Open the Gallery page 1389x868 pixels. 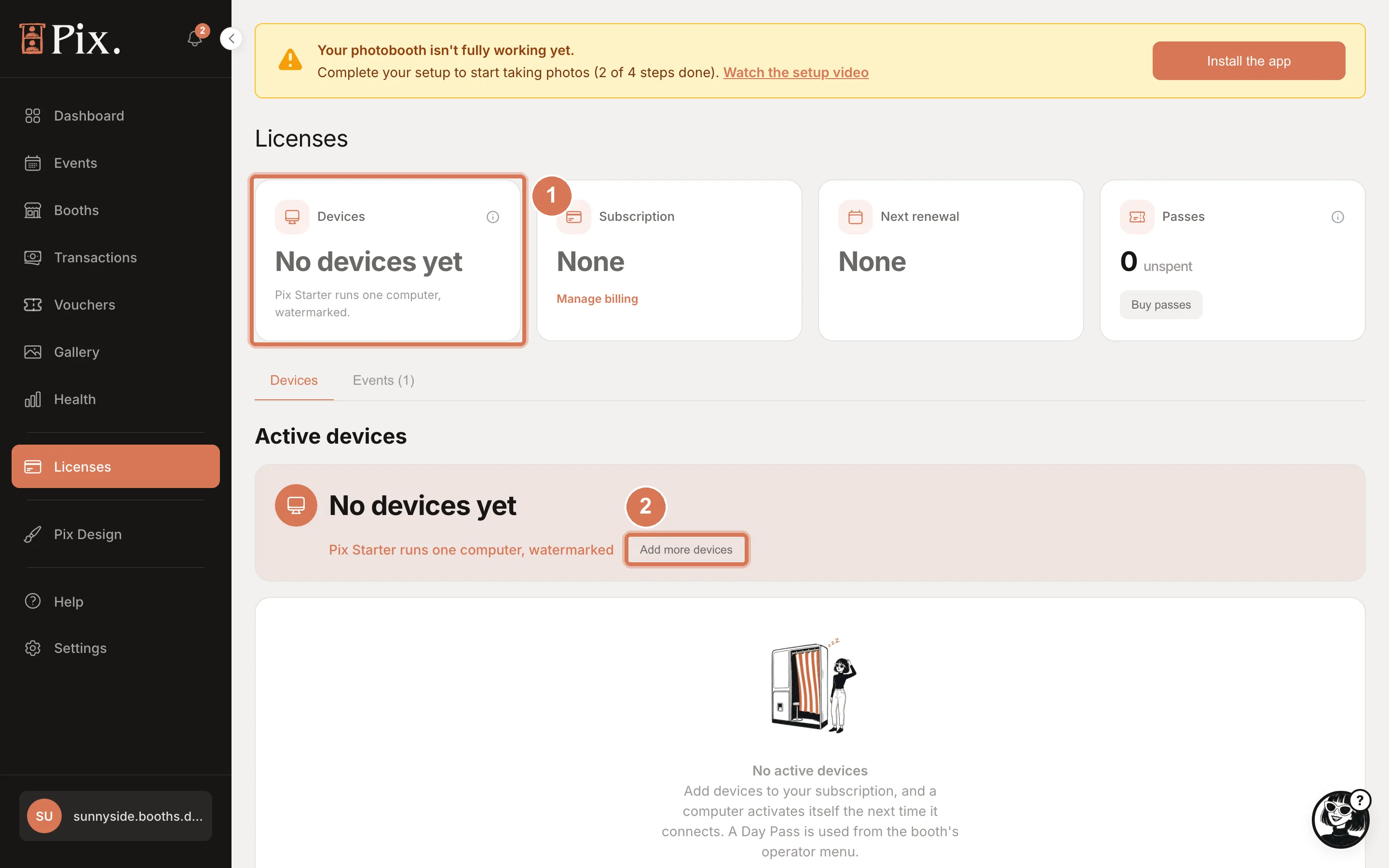point(115,352)
